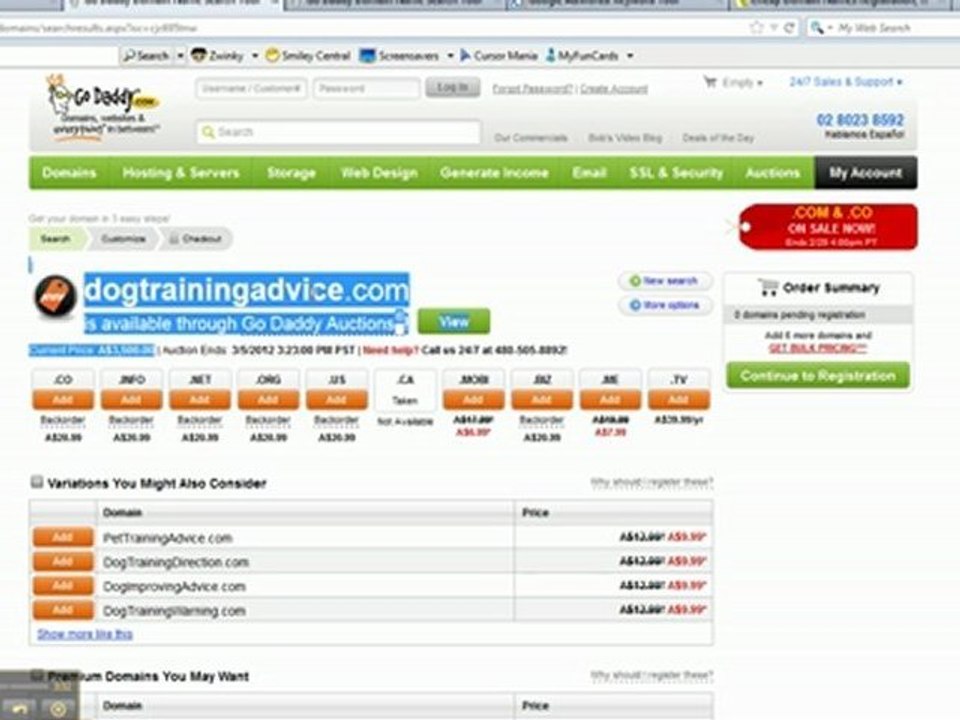Add the .CO domain extension
The height and width of the screenshot is (720, 960).
63,400
